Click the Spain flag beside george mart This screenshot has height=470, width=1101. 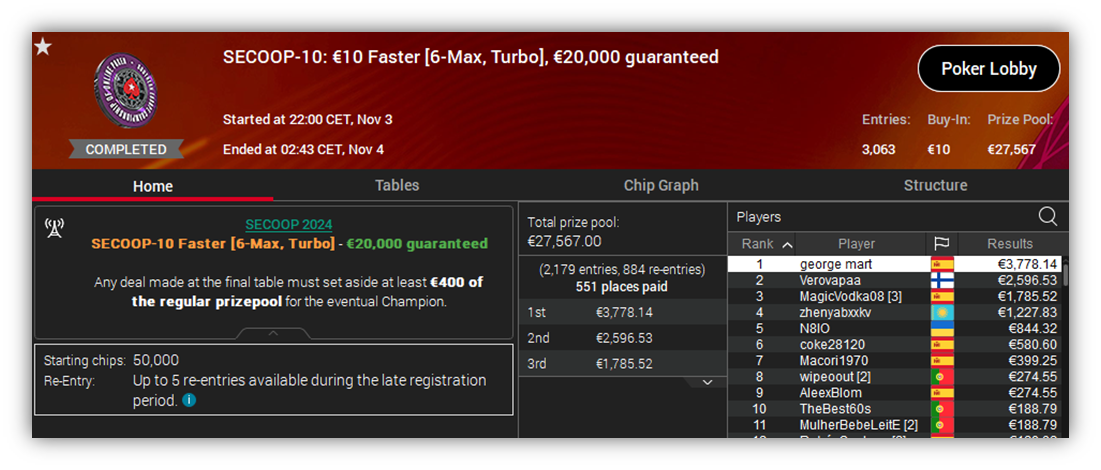tap(942, 265)
